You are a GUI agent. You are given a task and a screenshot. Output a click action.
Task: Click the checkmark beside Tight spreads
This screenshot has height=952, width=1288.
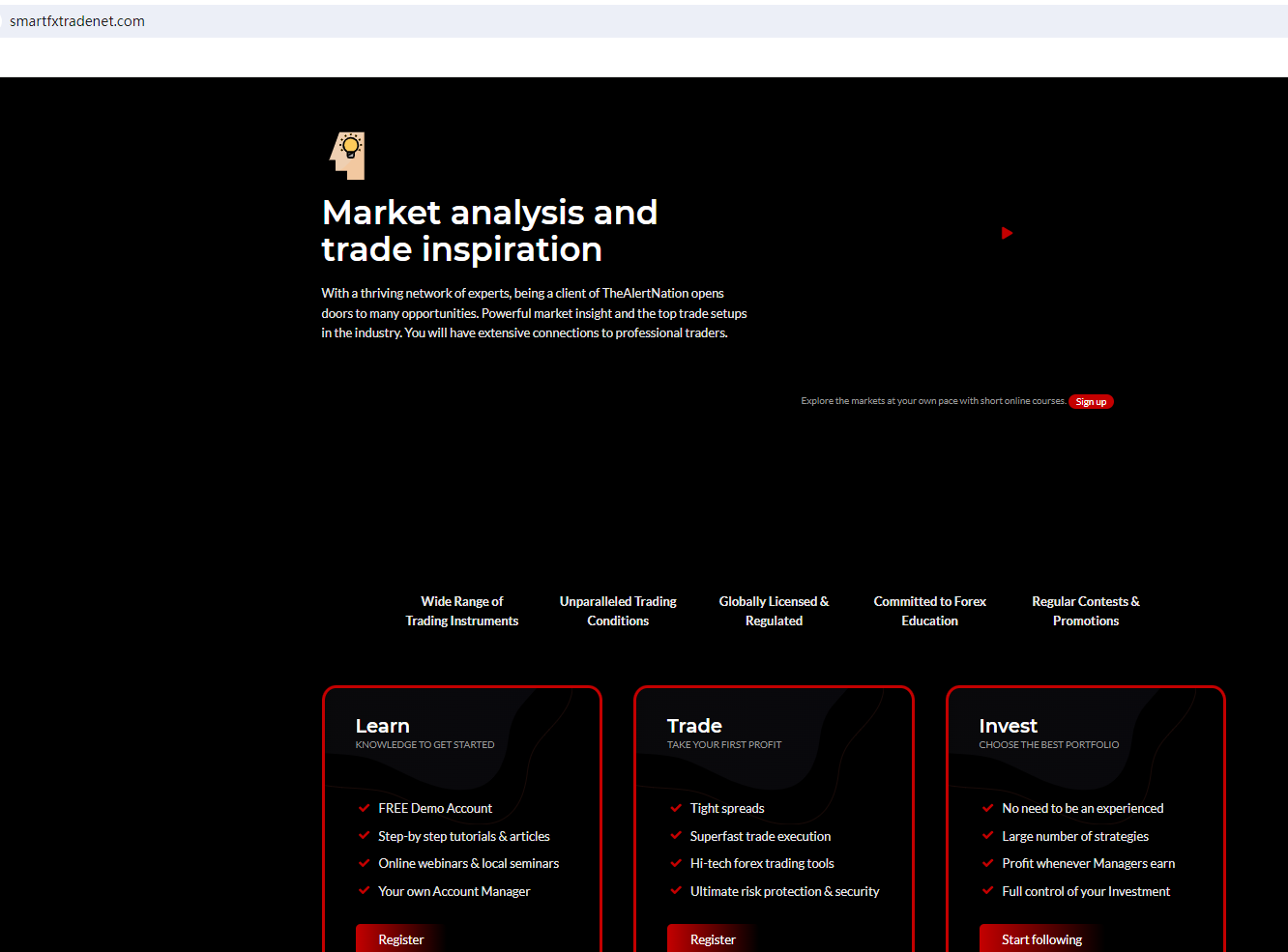point(676,808)
